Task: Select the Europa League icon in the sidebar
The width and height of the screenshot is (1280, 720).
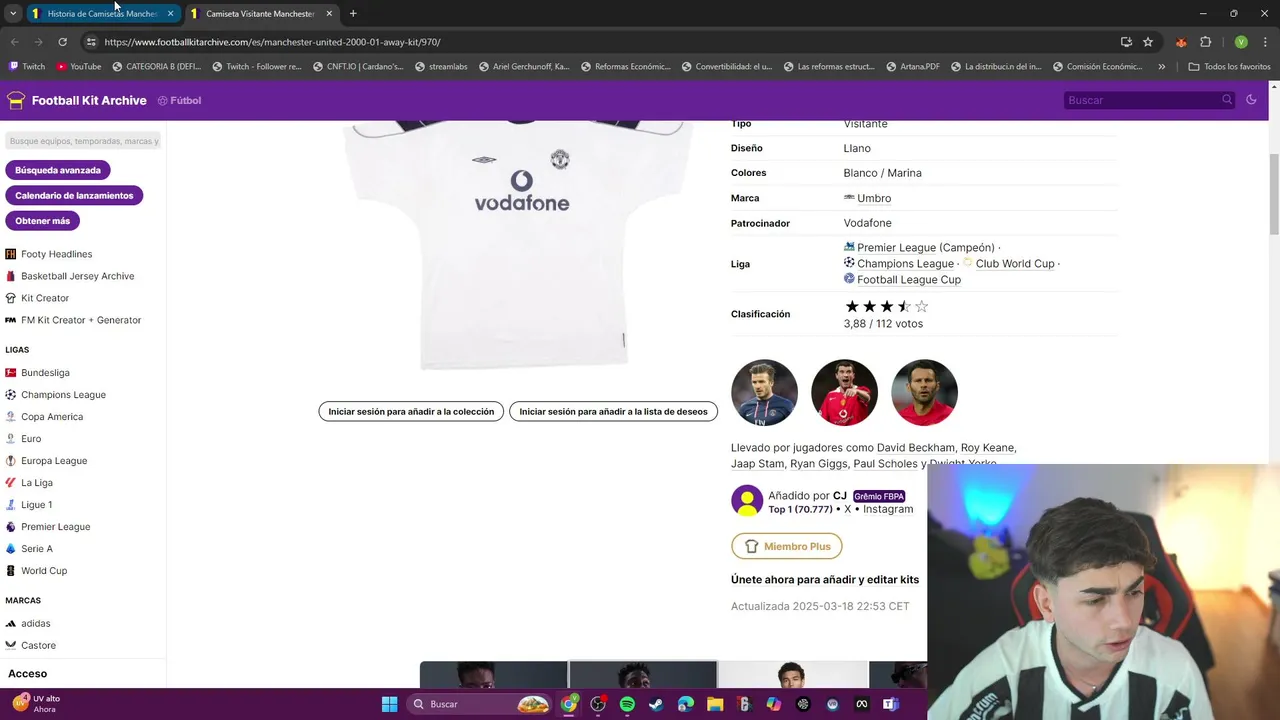Action: point(11,460)
